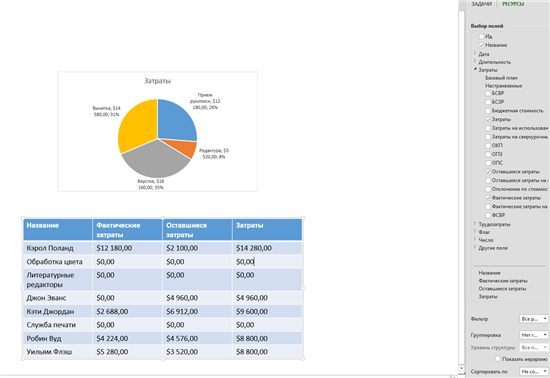
Task: Select Фактические затраты in selected fields list
Action: point(503,281)
